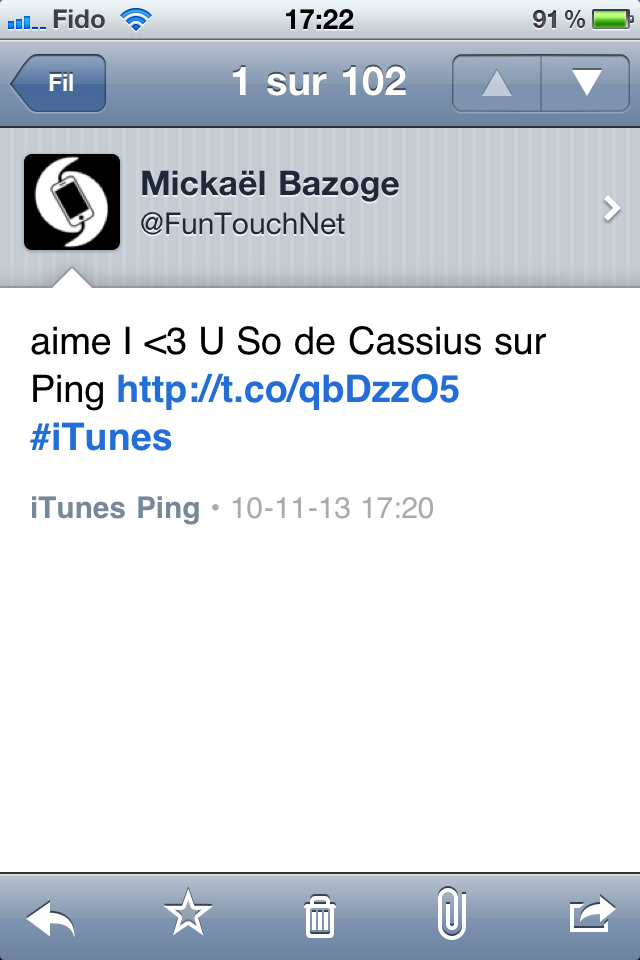Expand profile details via the right chevron
The height and width of the screenshot is (960, 640).
(x=611, y=209)
